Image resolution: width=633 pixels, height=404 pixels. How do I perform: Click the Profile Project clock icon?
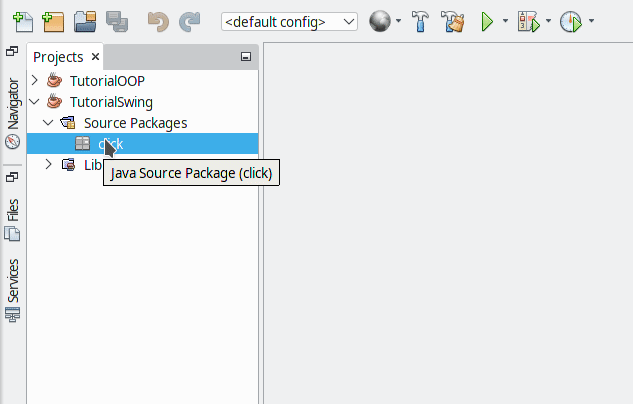pos(571,21)
